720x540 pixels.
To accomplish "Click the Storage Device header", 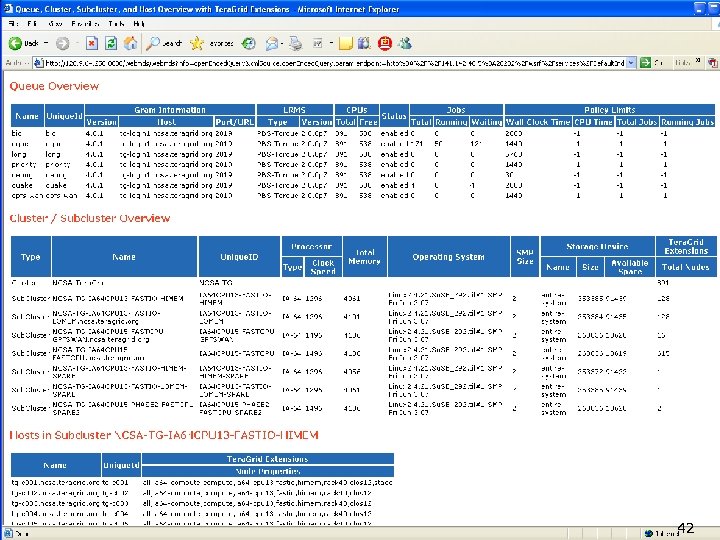I will pos(597,247).
